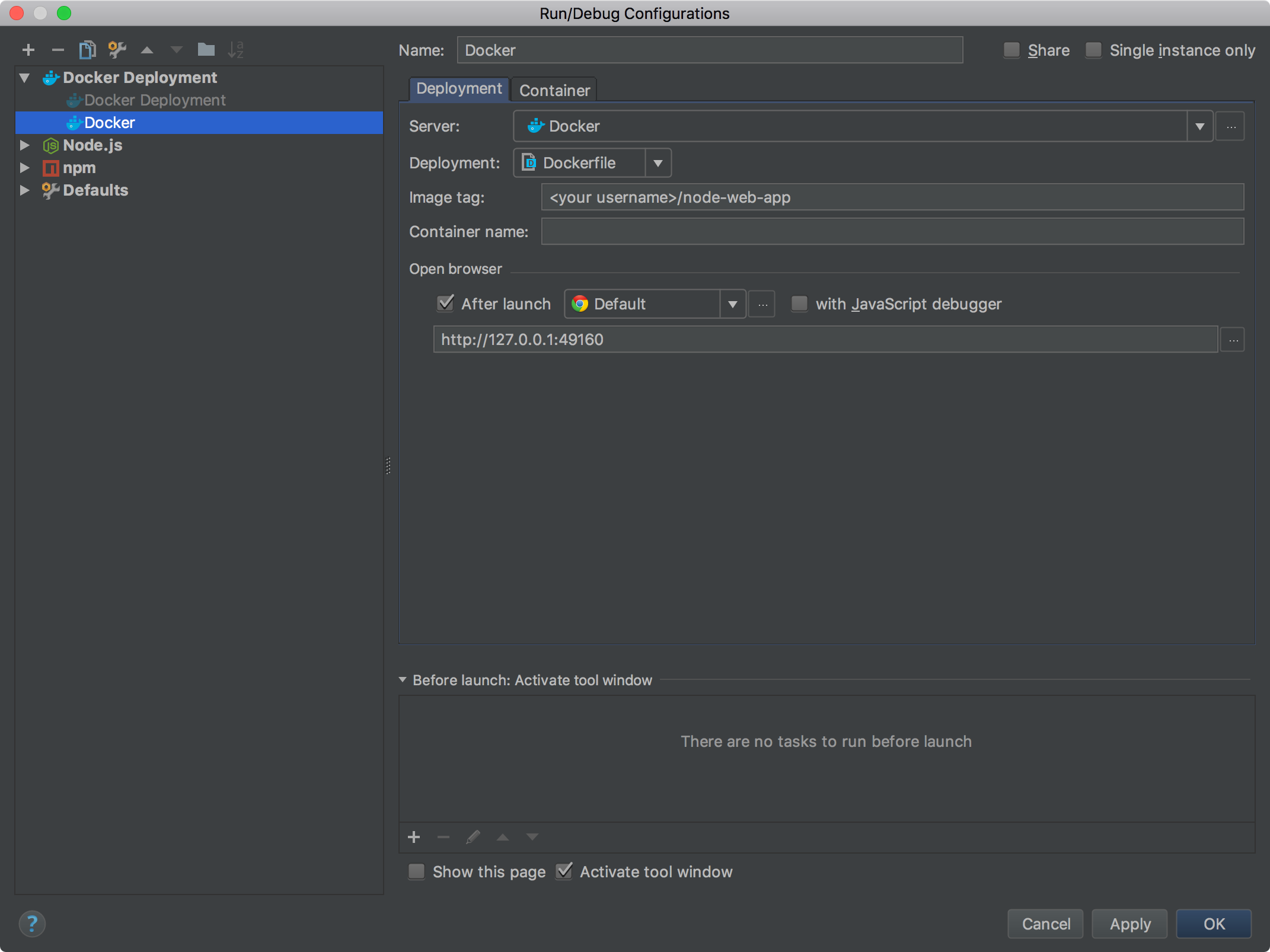Image resolution: width=1270 pixels, height=952 pixels.
Task: Uncheck After launch browser option
Action: point(445,304)
